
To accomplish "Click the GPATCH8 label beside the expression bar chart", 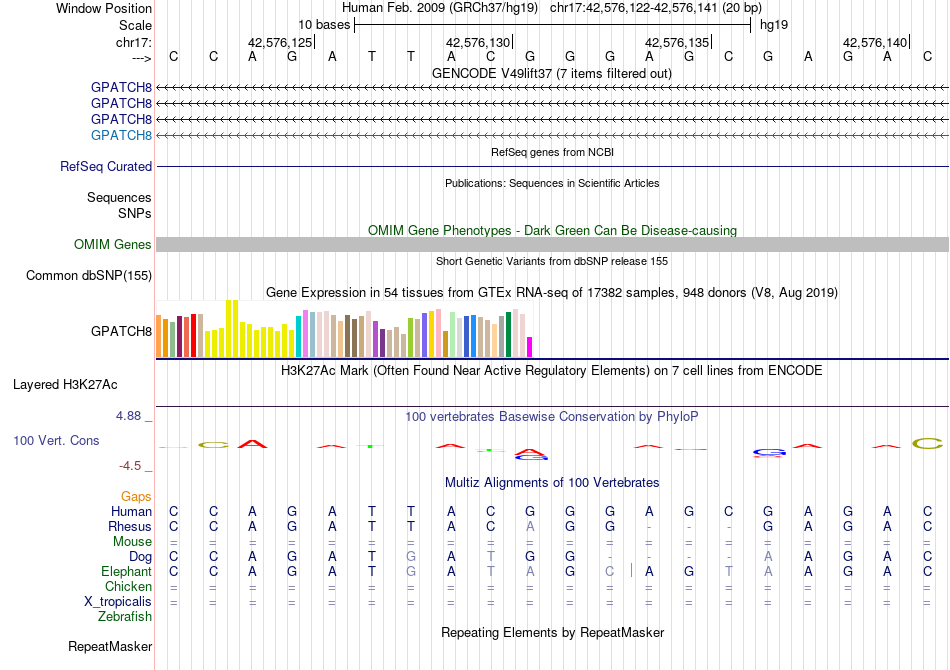I will [x=121, y=331].
